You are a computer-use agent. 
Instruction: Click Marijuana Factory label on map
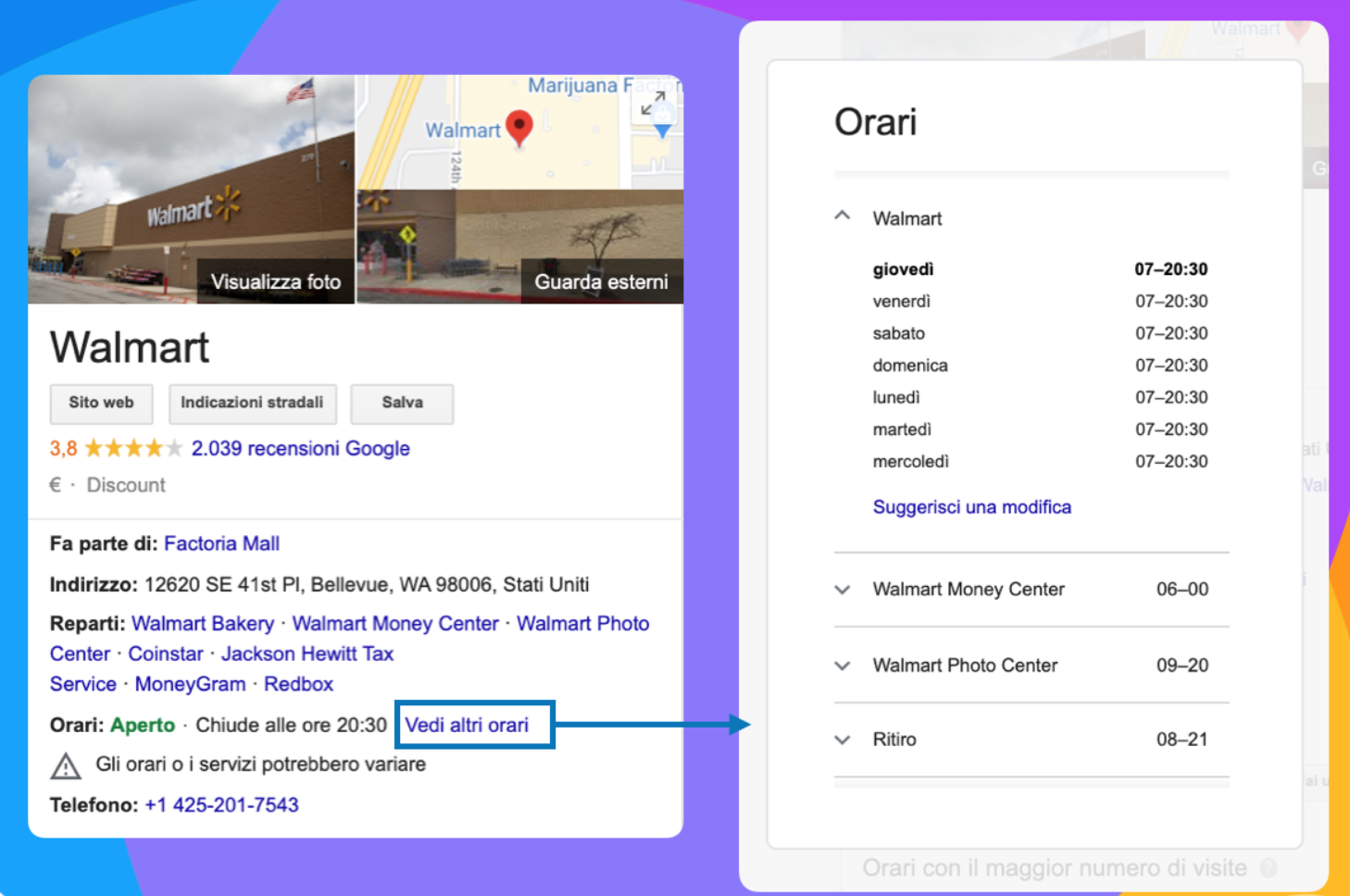click(605, 85)
